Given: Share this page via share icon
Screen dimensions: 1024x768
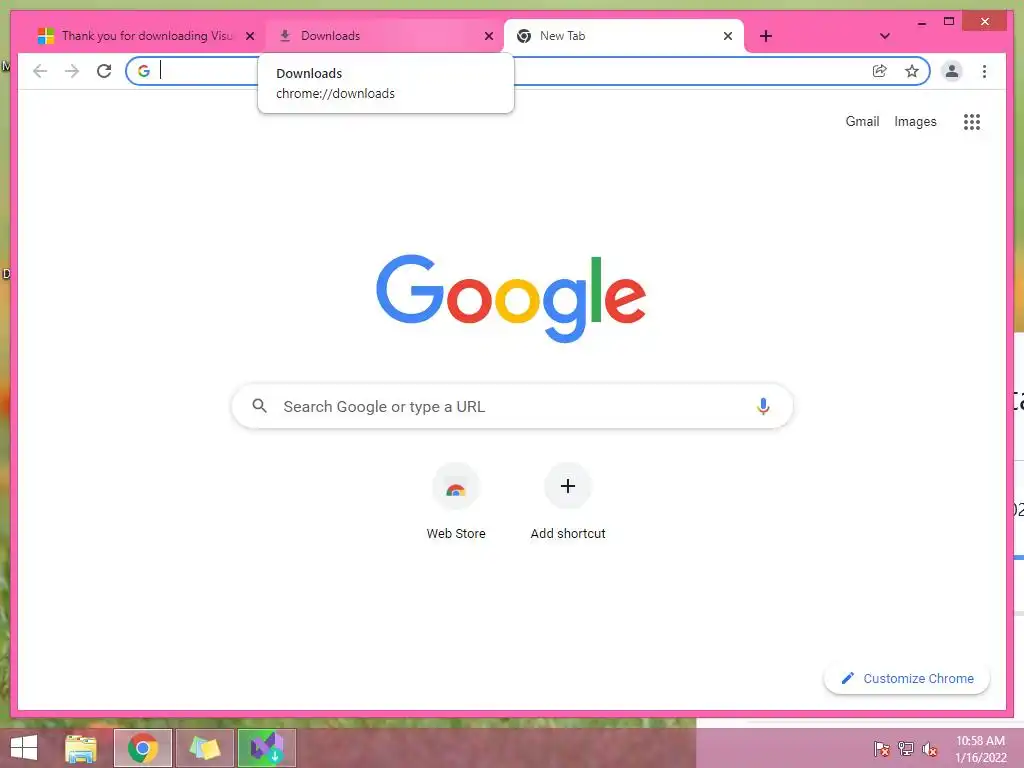Looking at the screenshot, I should pos(880,71).
